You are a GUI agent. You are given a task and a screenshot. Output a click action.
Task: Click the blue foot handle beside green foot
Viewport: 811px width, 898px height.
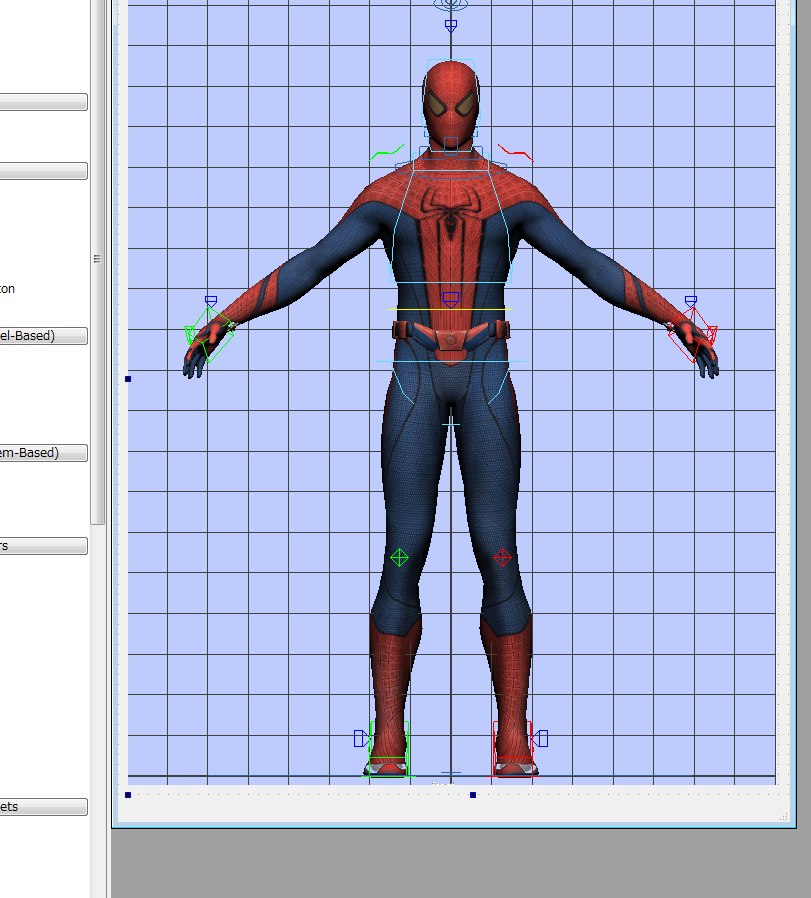(x=361, y=739)
